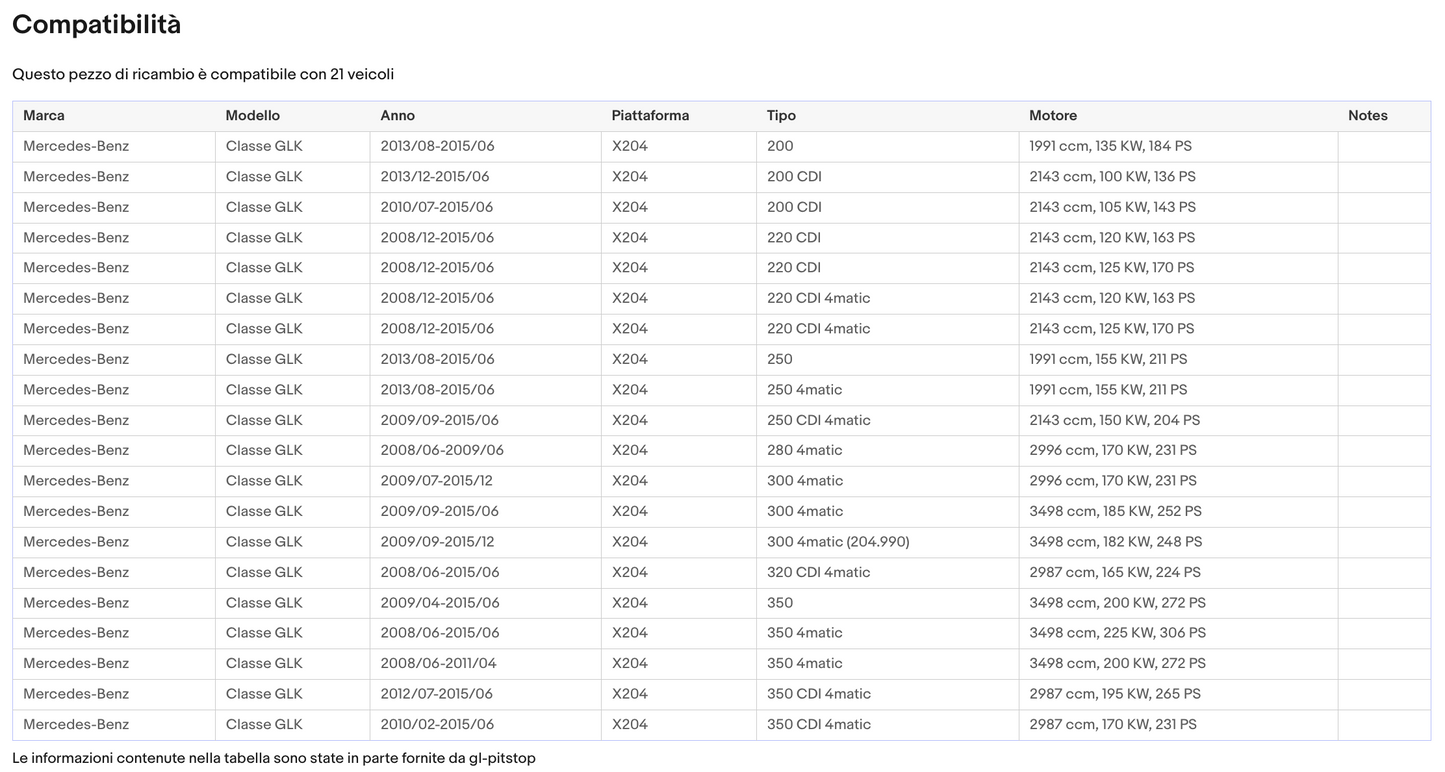This screenshot has height=772, width=1445.
Task: Select the Compatibilità heading
Action: (97, 25)
